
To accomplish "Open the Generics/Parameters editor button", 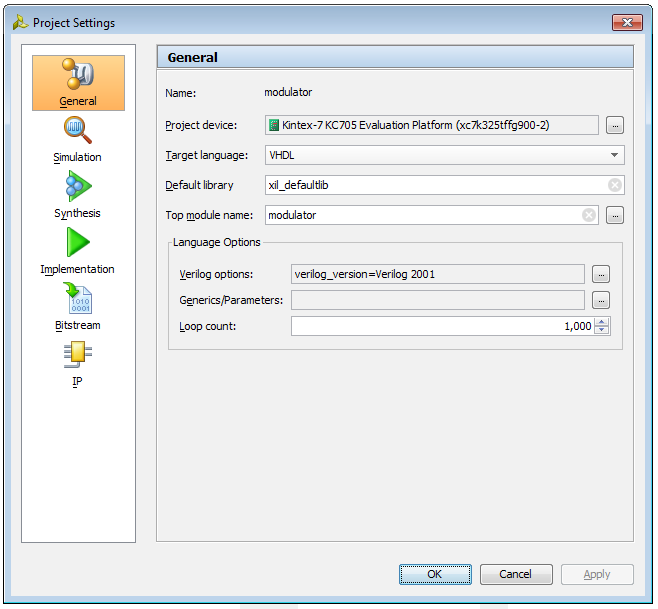I will [601, 301].
